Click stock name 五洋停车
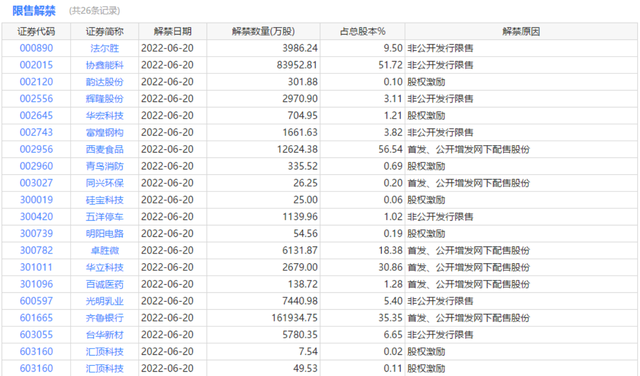Viewport: 640px width, 376px height. [104, 217]
